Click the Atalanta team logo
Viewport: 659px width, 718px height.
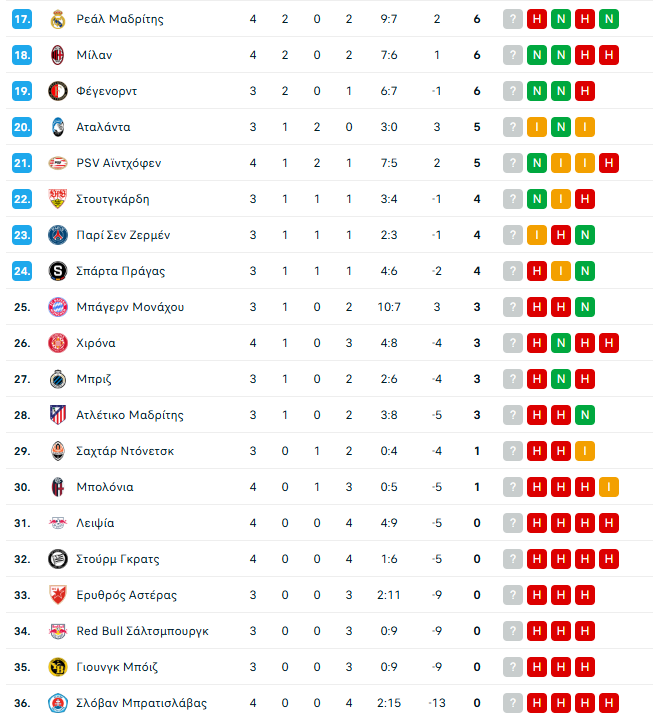tap(57, 127)
